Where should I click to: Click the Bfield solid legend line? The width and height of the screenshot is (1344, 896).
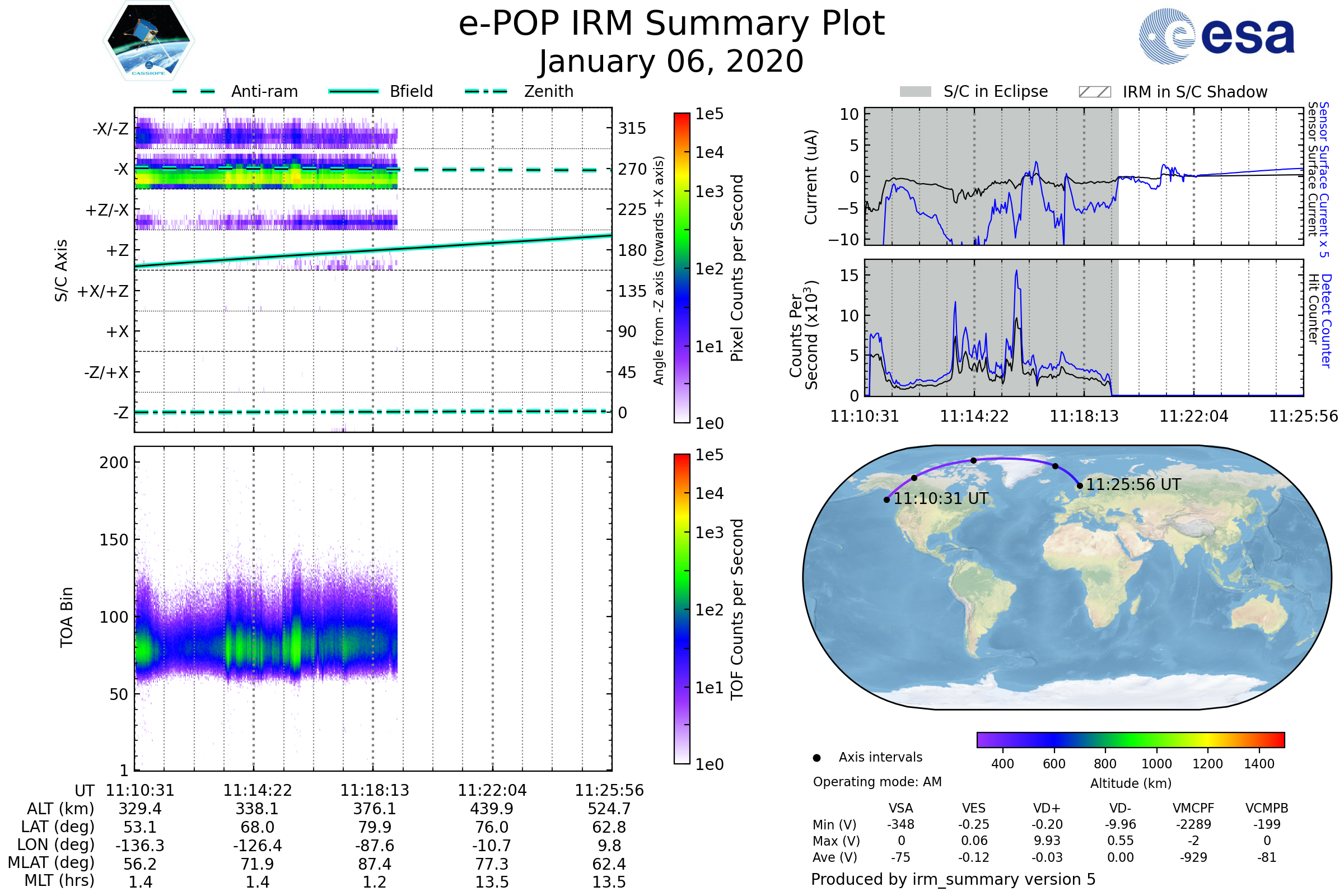point(353,91)
